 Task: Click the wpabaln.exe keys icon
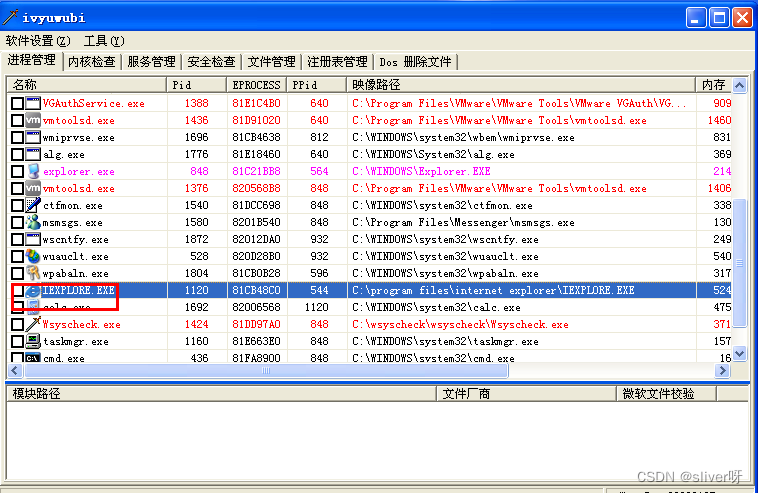point(33,273)
